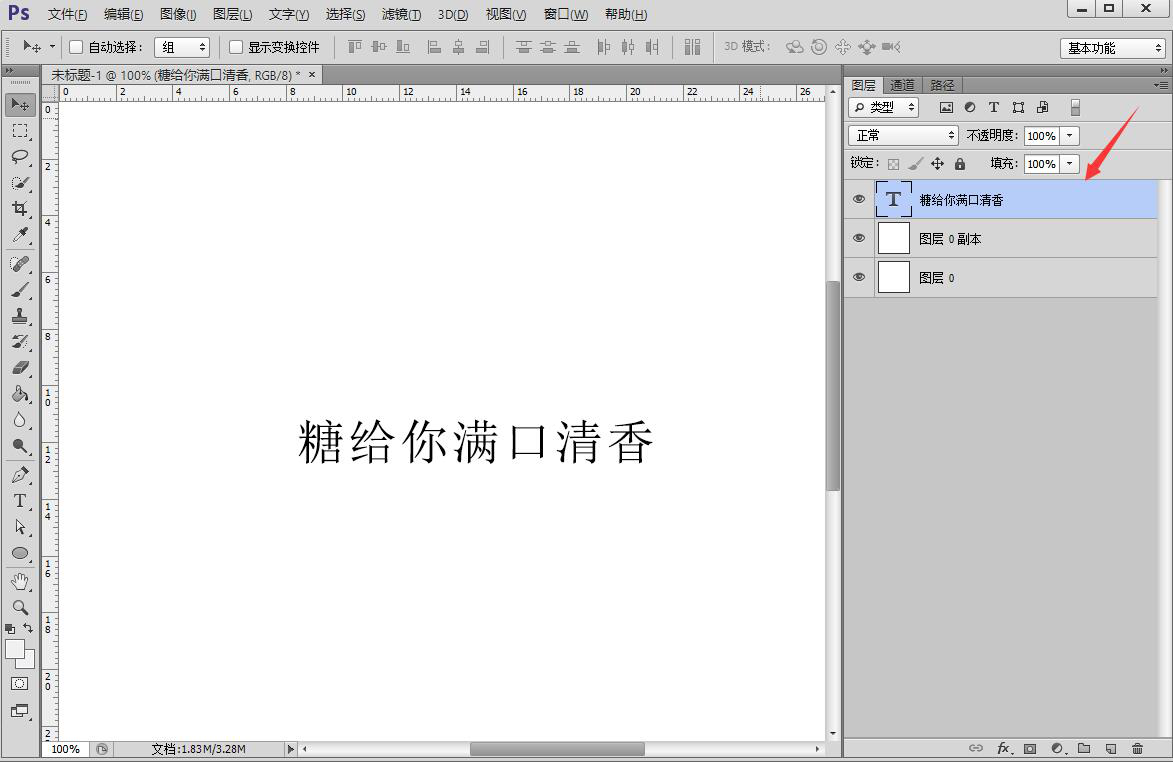Check the 显示变换控件 option
Viewport: 1173px width, 762px height.
235,46
